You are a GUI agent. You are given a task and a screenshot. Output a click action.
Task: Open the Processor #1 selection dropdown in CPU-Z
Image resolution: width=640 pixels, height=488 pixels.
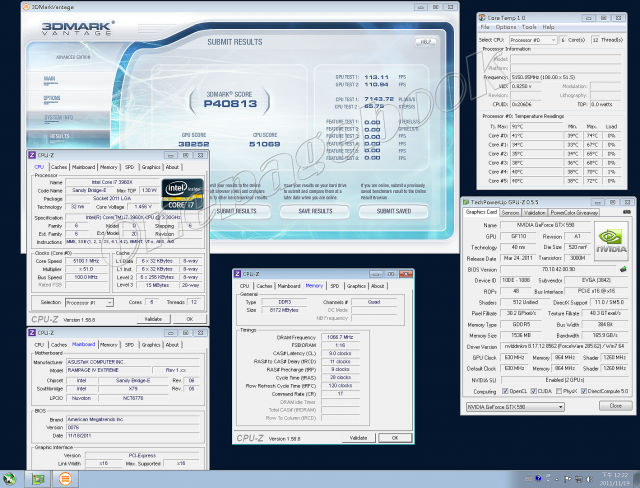click(89, 303)
